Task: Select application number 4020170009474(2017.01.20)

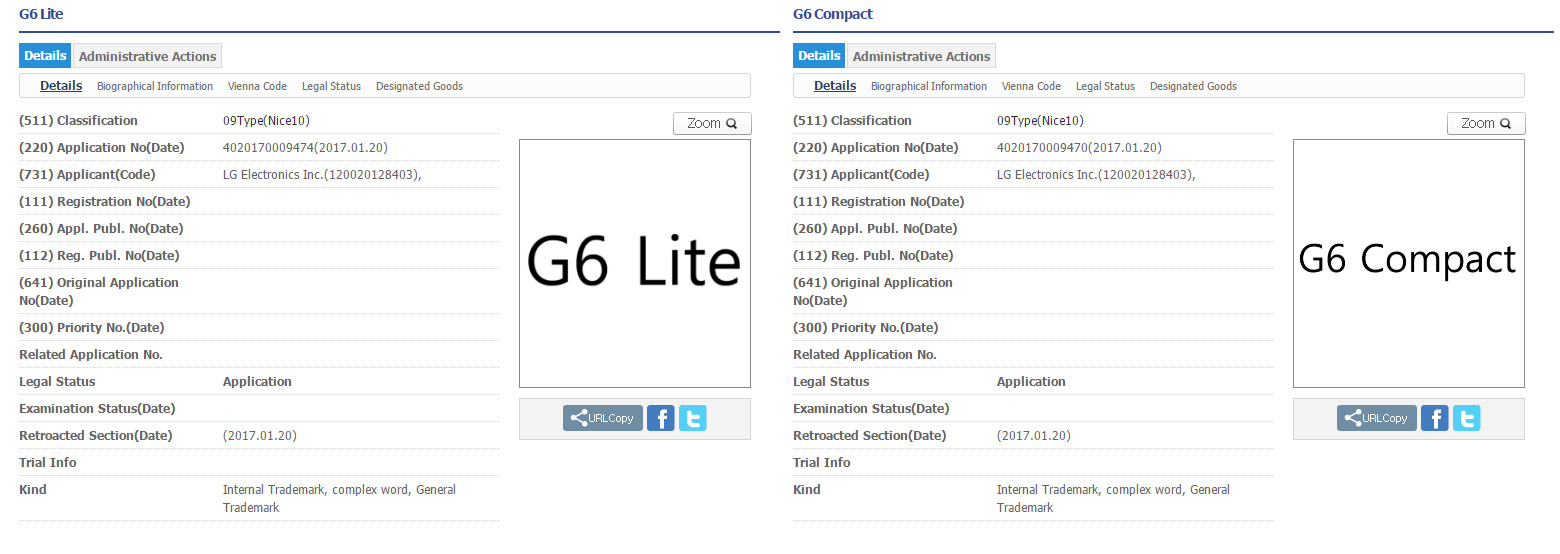Action: click(x=305, y=148)
